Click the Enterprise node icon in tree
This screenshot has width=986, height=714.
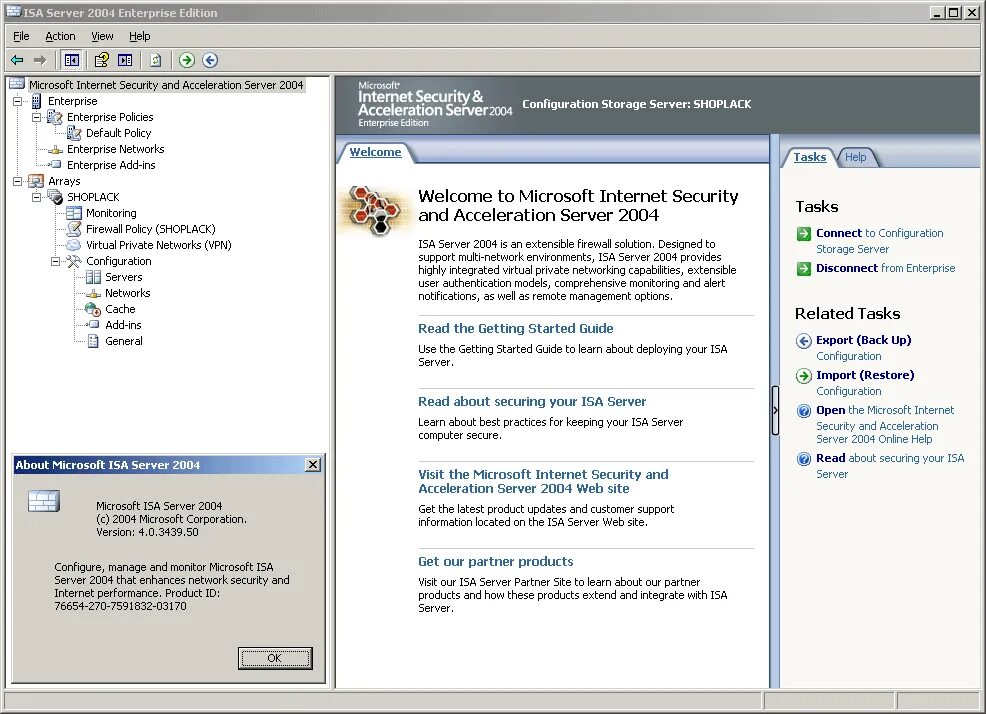[x=36, y=101]
